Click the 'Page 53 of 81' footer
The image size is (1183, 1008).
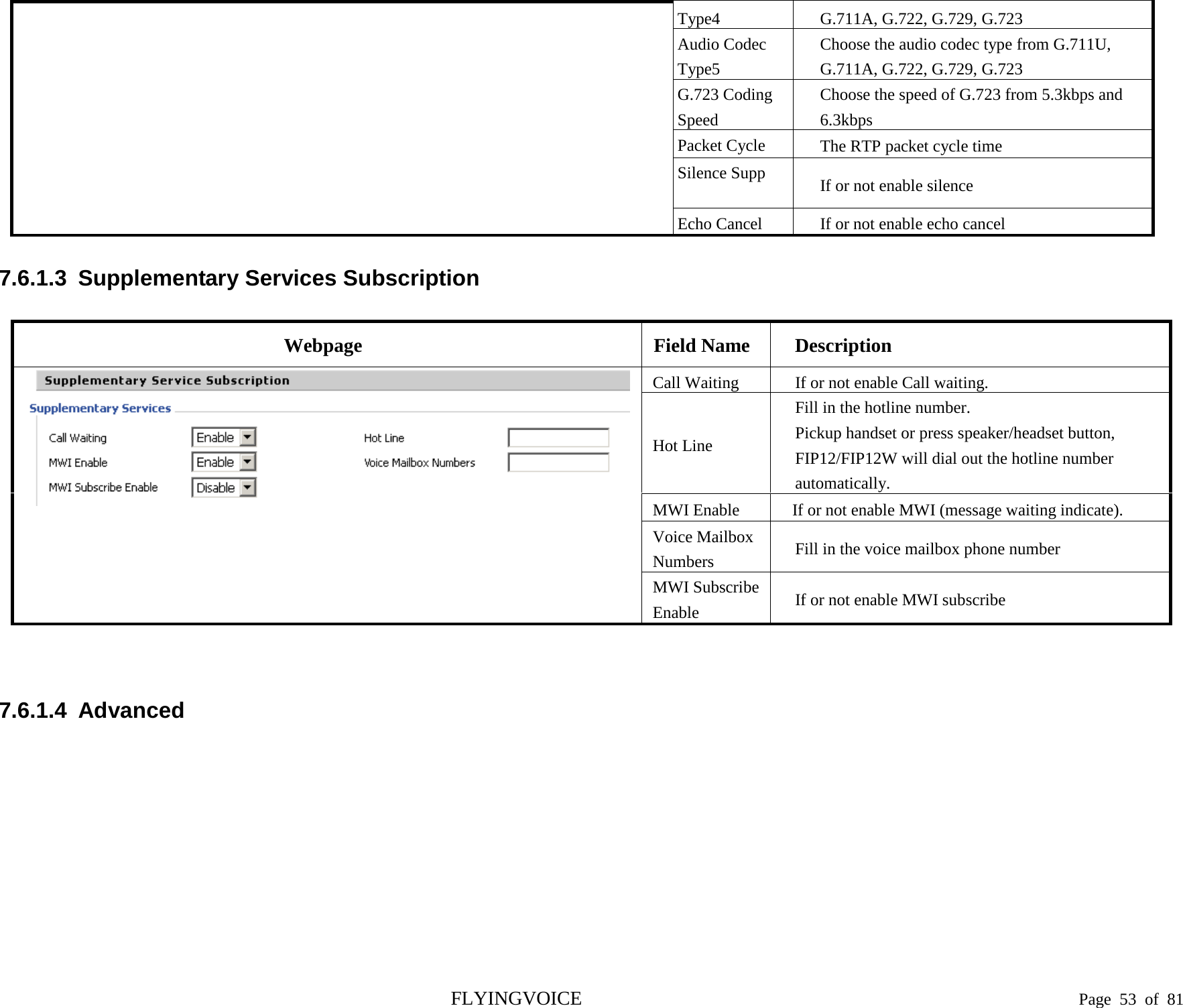click(1131, 1000)
